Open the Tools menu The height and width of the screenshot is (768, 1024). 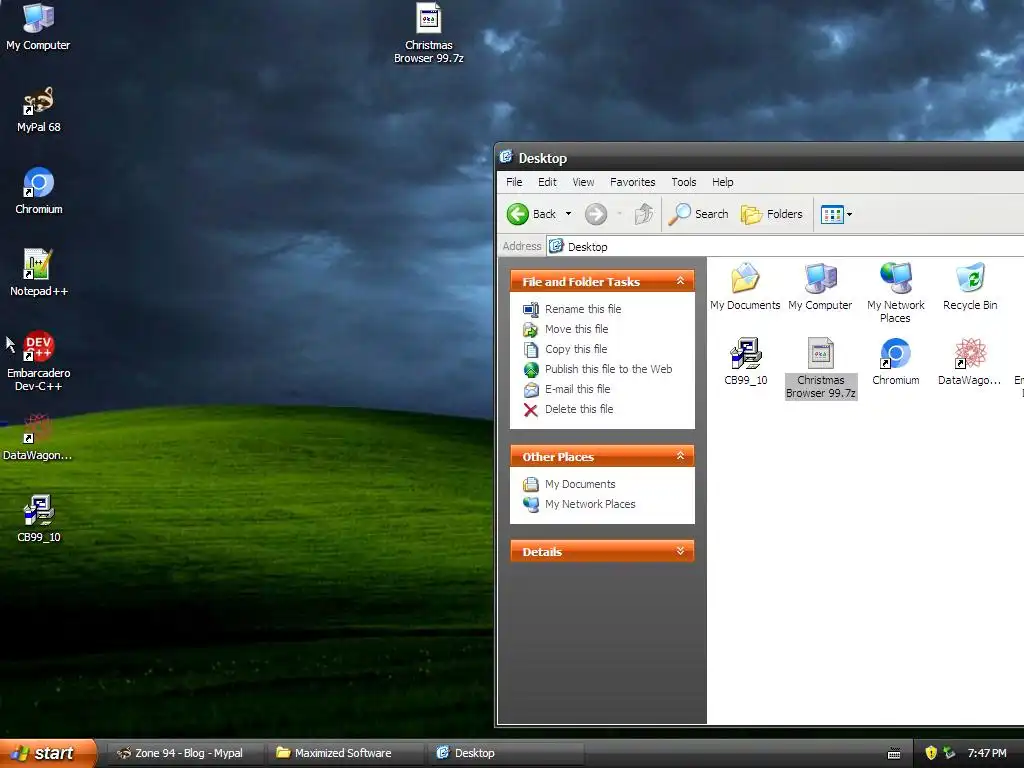(684, 182)
